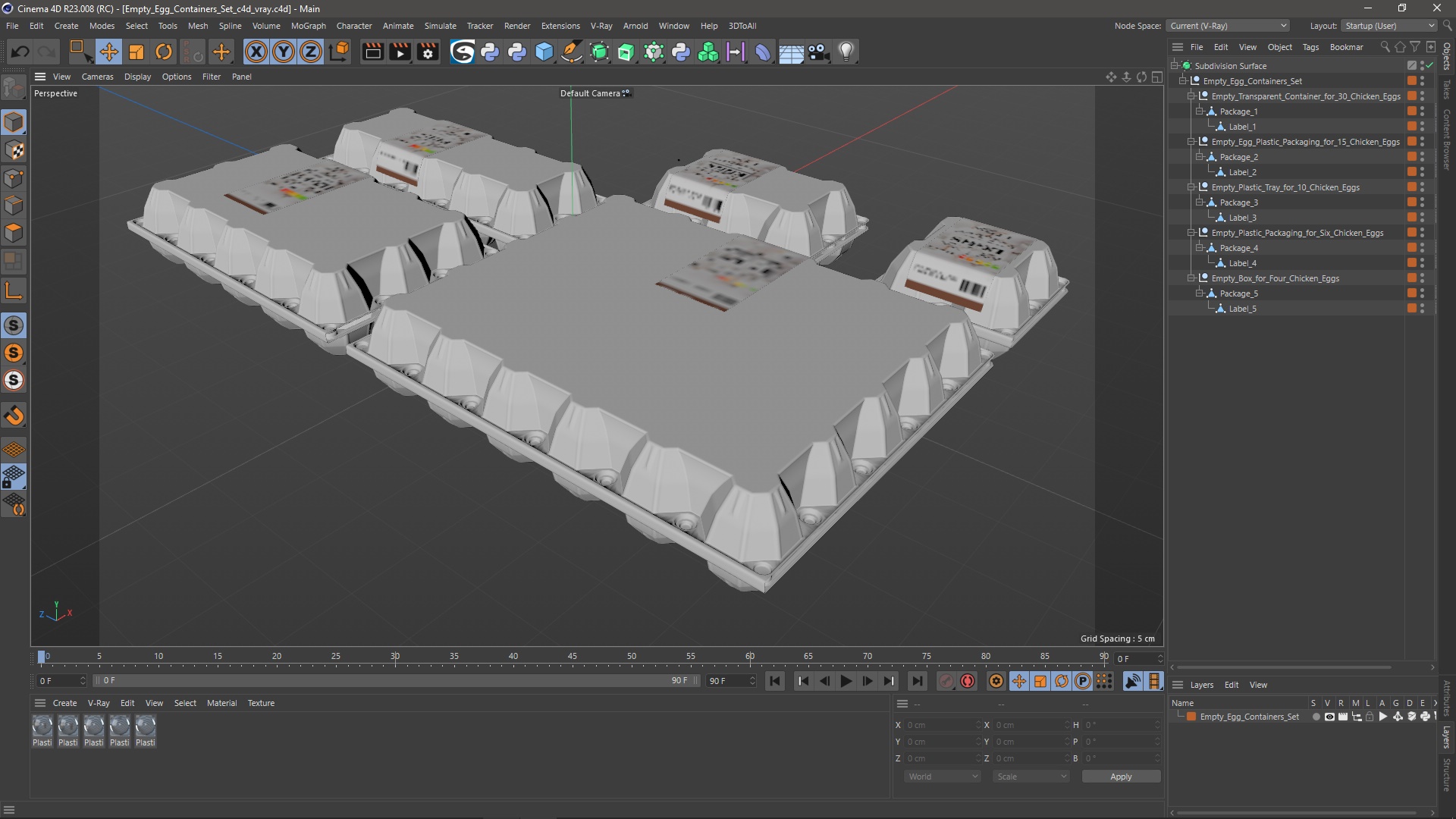1456x819 pixels.
Task: Click the timeline playhead at frame 0
Action: [x=42, y=657]
